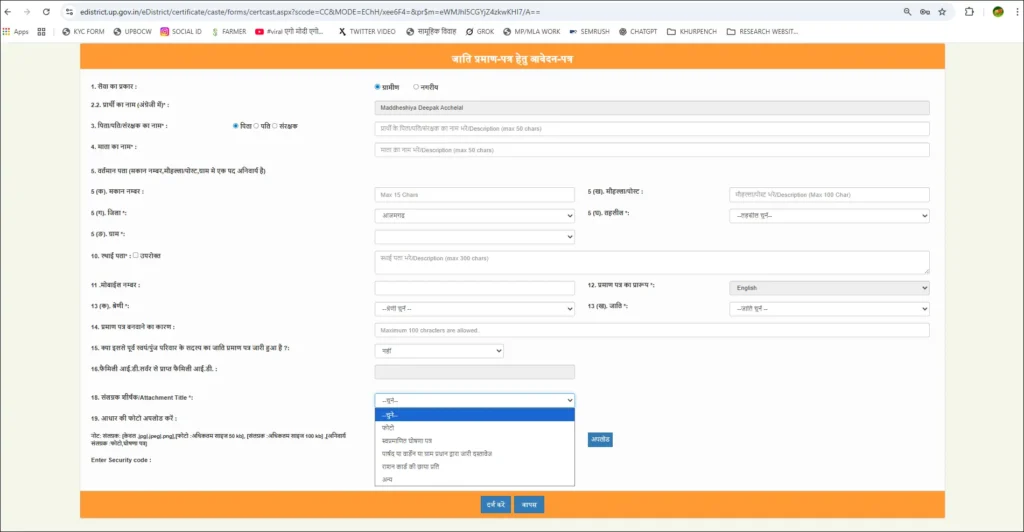This screenshot has width=1024, height=532.
Task: Open the FARMER bookmark
Action: click(x=229, y=31)
